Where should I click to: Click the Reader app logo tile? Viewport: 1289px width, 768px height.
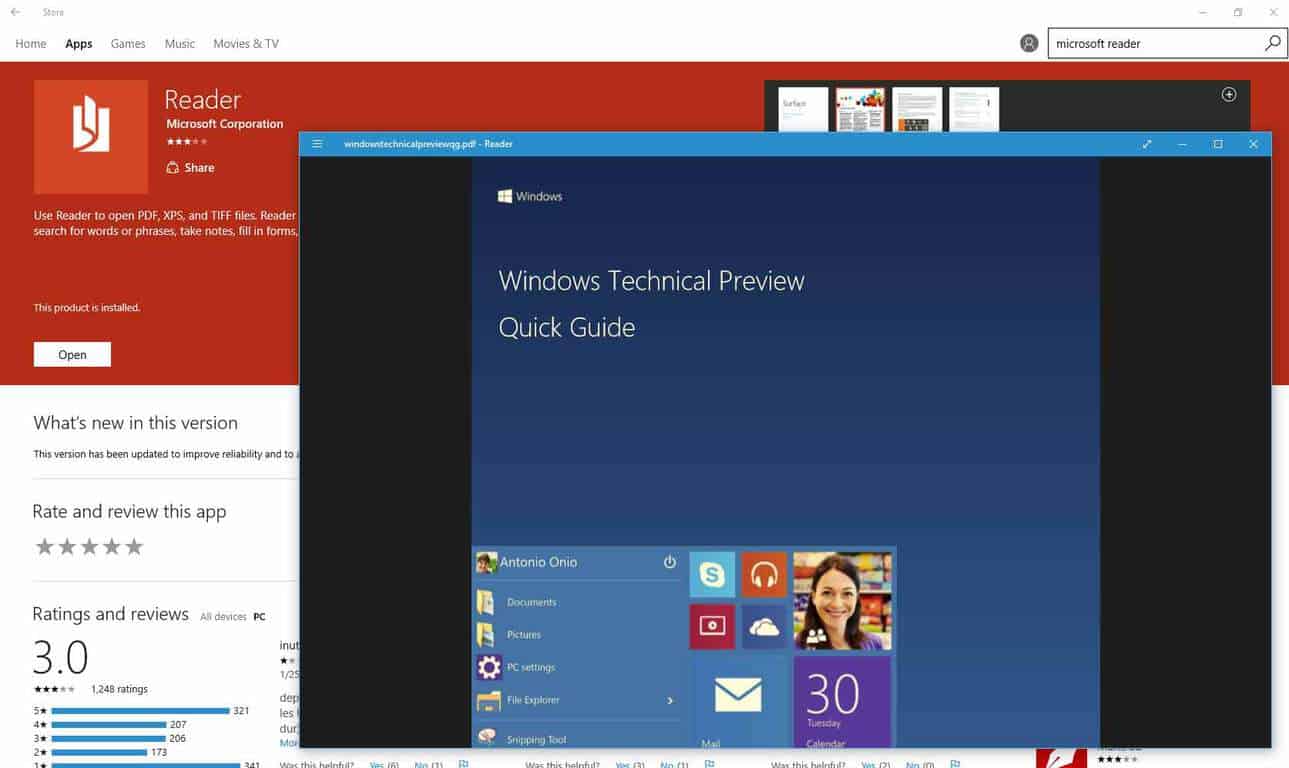(x=91, y=137)
